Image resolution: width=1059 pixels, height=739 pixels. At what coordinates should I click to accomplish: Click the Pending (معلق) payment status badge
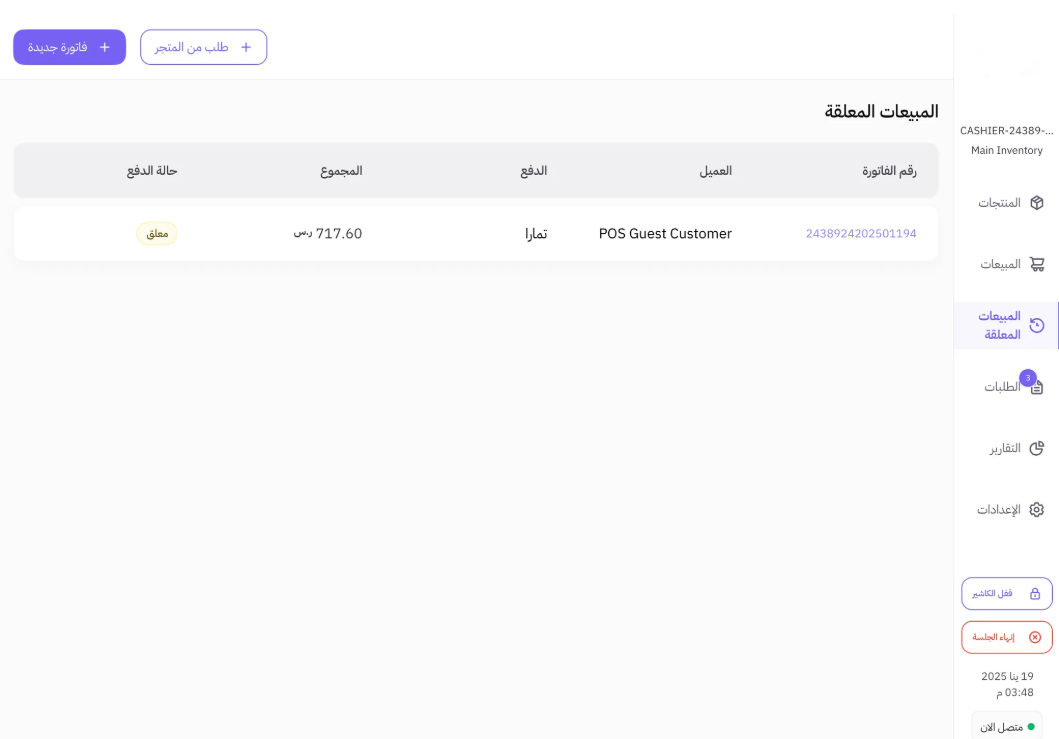coord(157,234)
